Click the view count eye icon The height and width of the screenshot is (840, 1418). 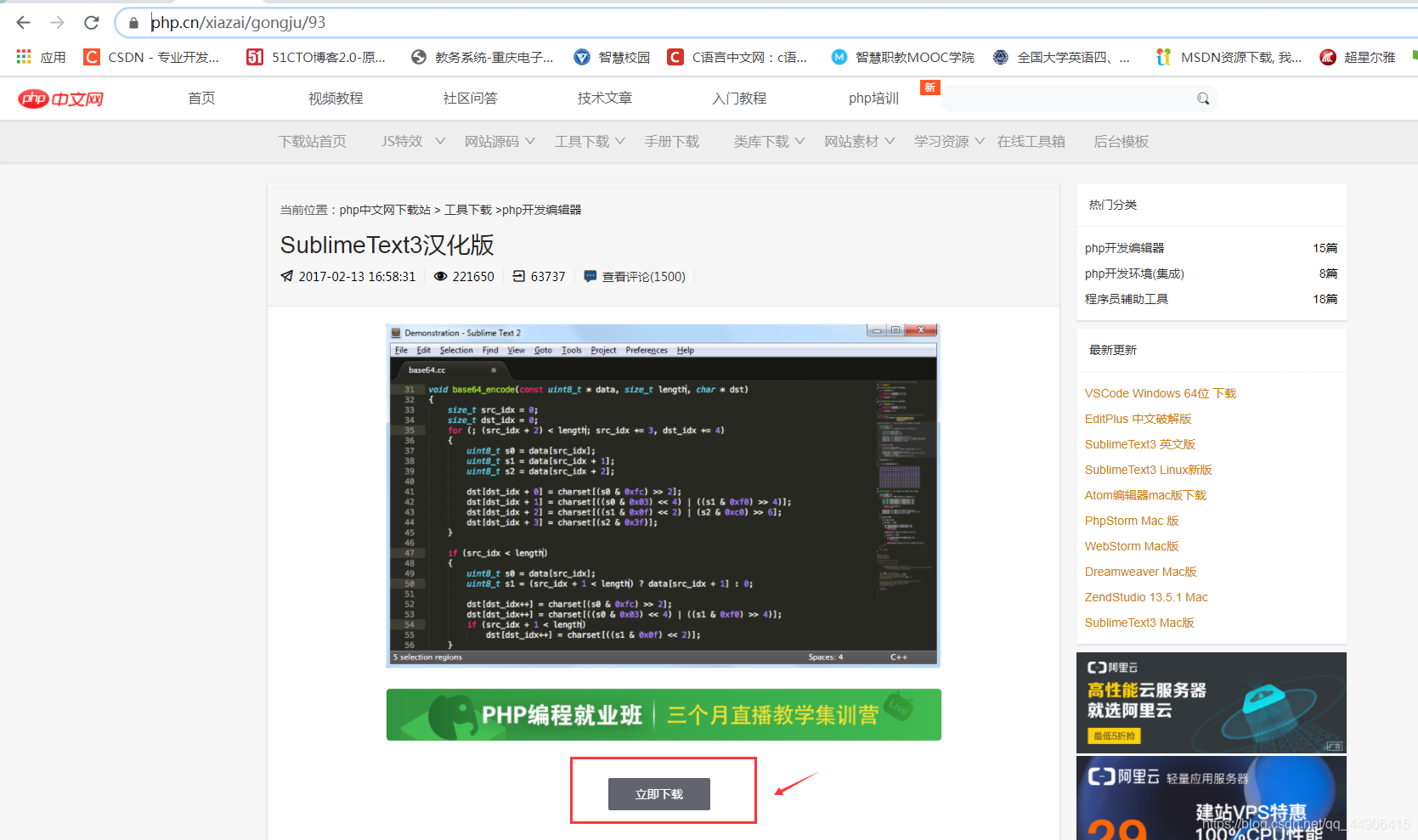click(x=440, y=276)
